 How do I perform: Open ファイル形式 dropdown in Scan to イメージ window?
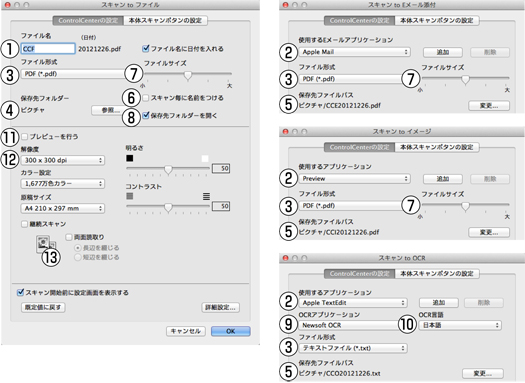350,206
